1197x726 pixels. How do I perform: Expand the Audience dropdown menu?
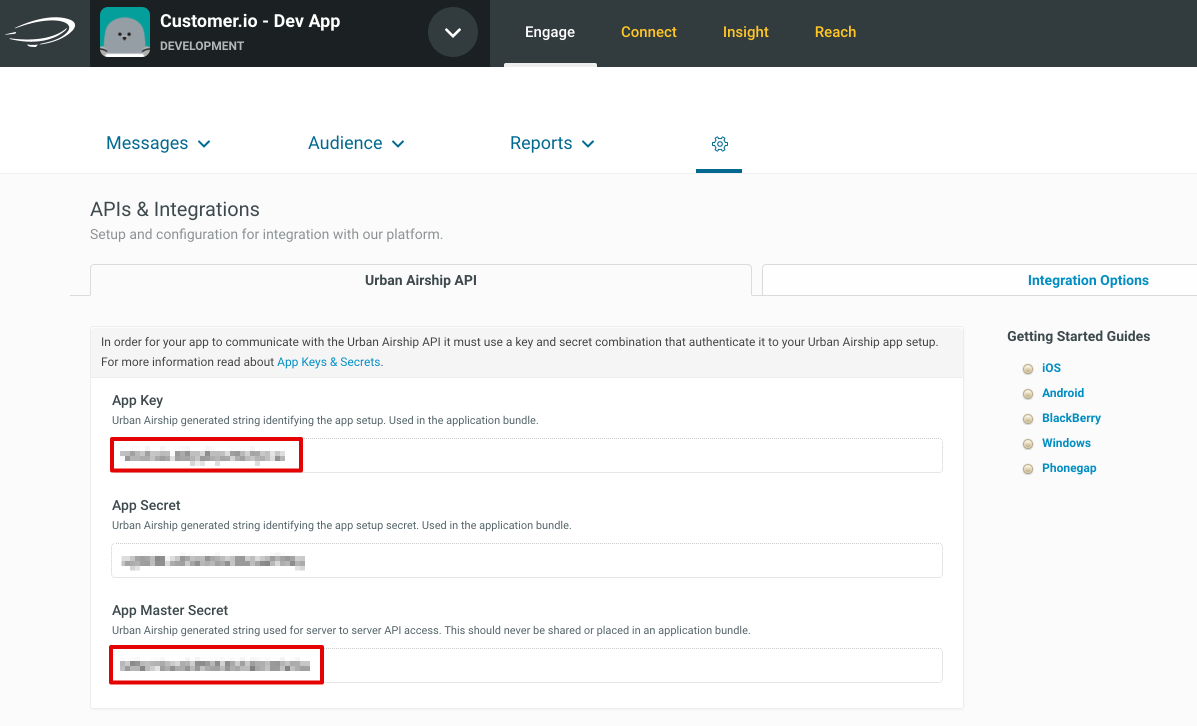click(356, 143)
